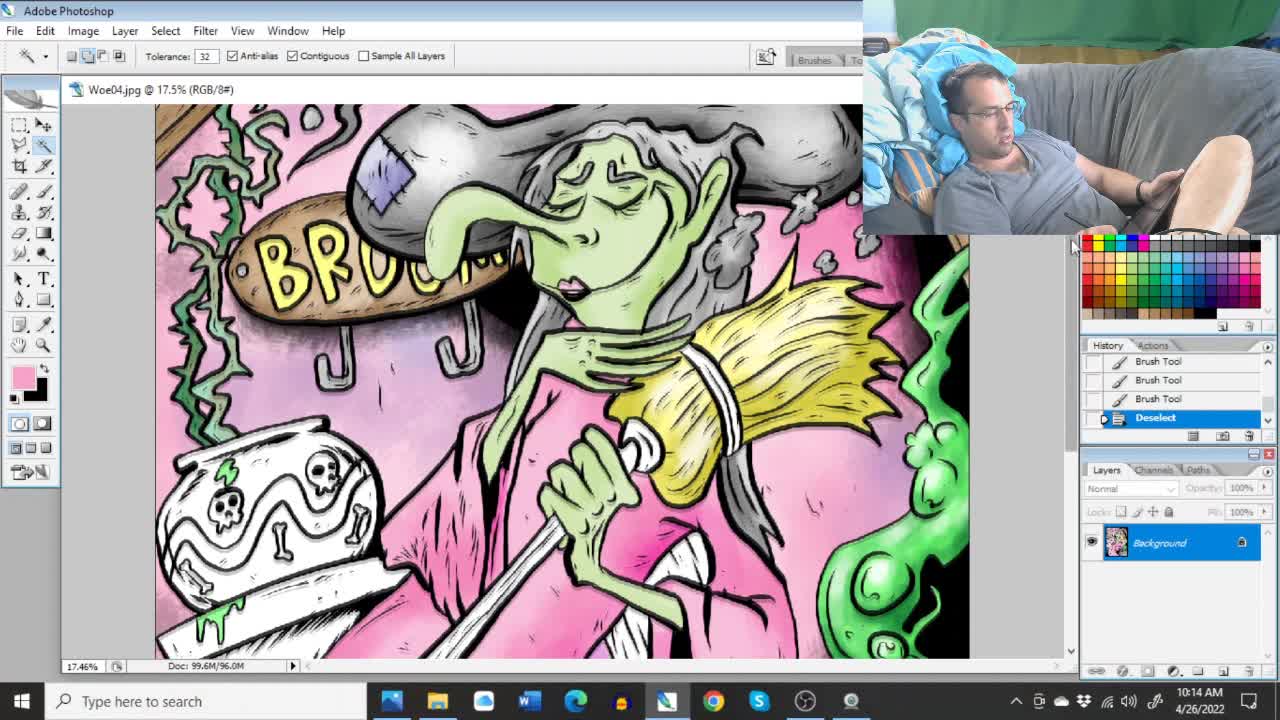Select the Type tool

(43, 280)
